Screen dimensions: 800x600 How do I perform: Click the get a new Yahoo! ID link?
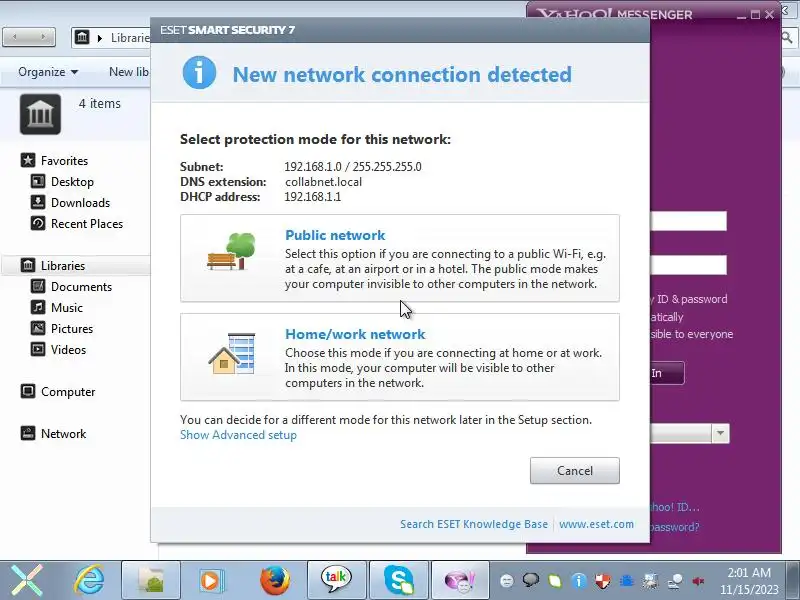click(674, 507)
